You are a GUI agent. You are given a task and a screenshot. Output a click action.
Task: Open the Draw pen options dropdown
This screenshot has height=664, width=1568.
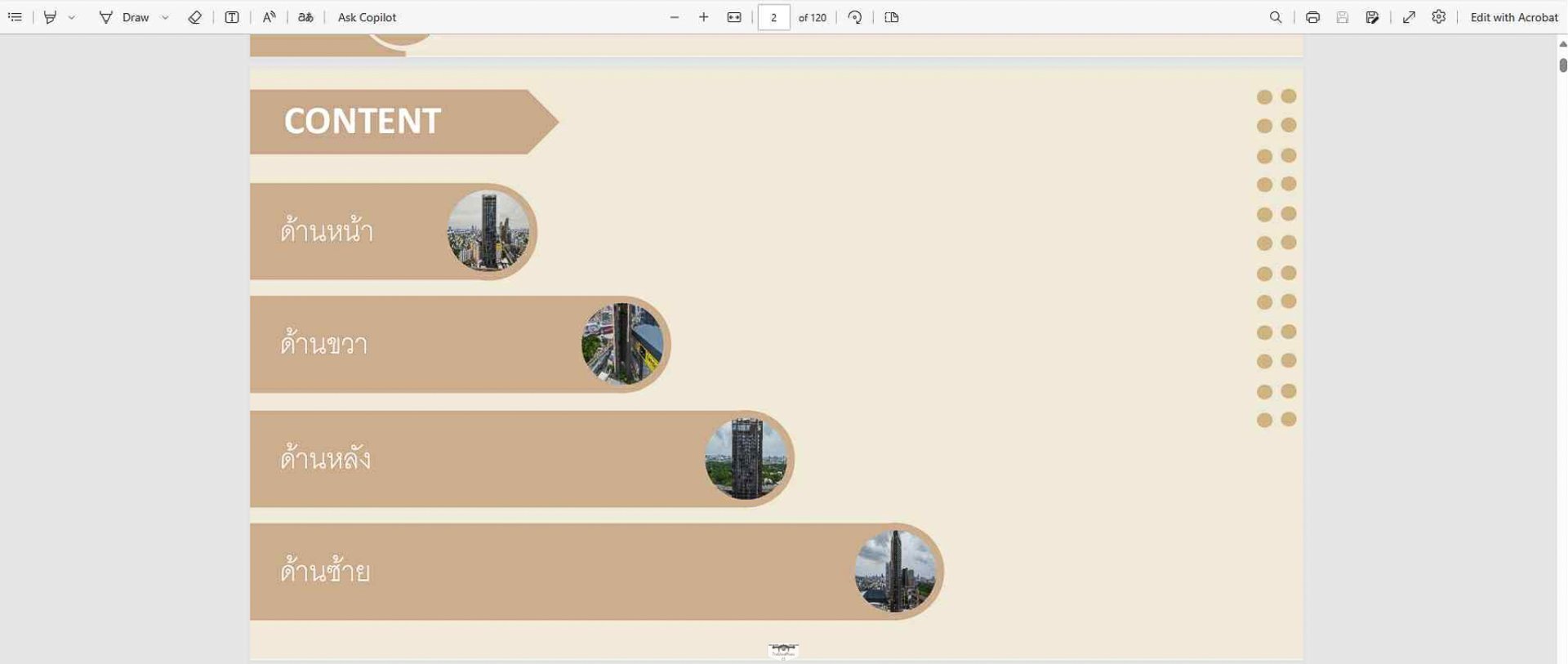pos(165,17)
